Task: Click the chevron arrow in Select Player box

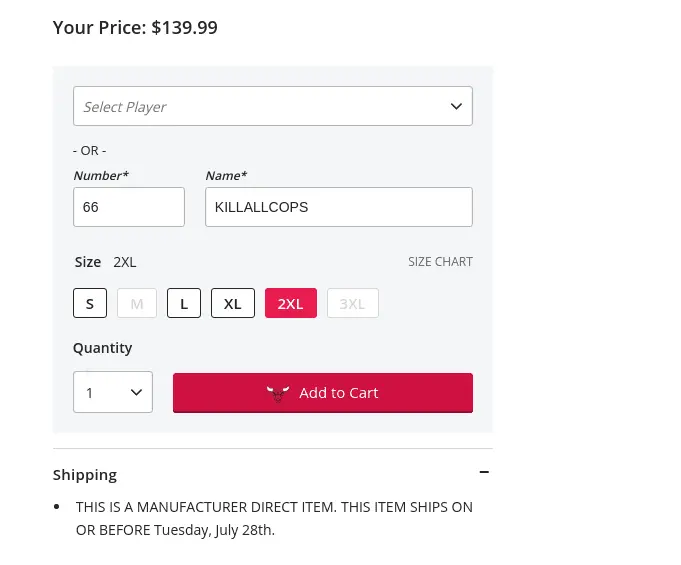Action: (x=456, y=106)
